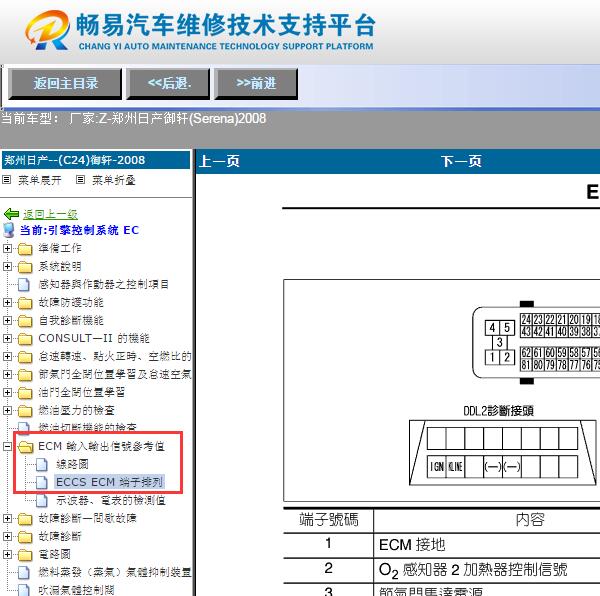Open the 下一页 next page link

click(461, 161)
